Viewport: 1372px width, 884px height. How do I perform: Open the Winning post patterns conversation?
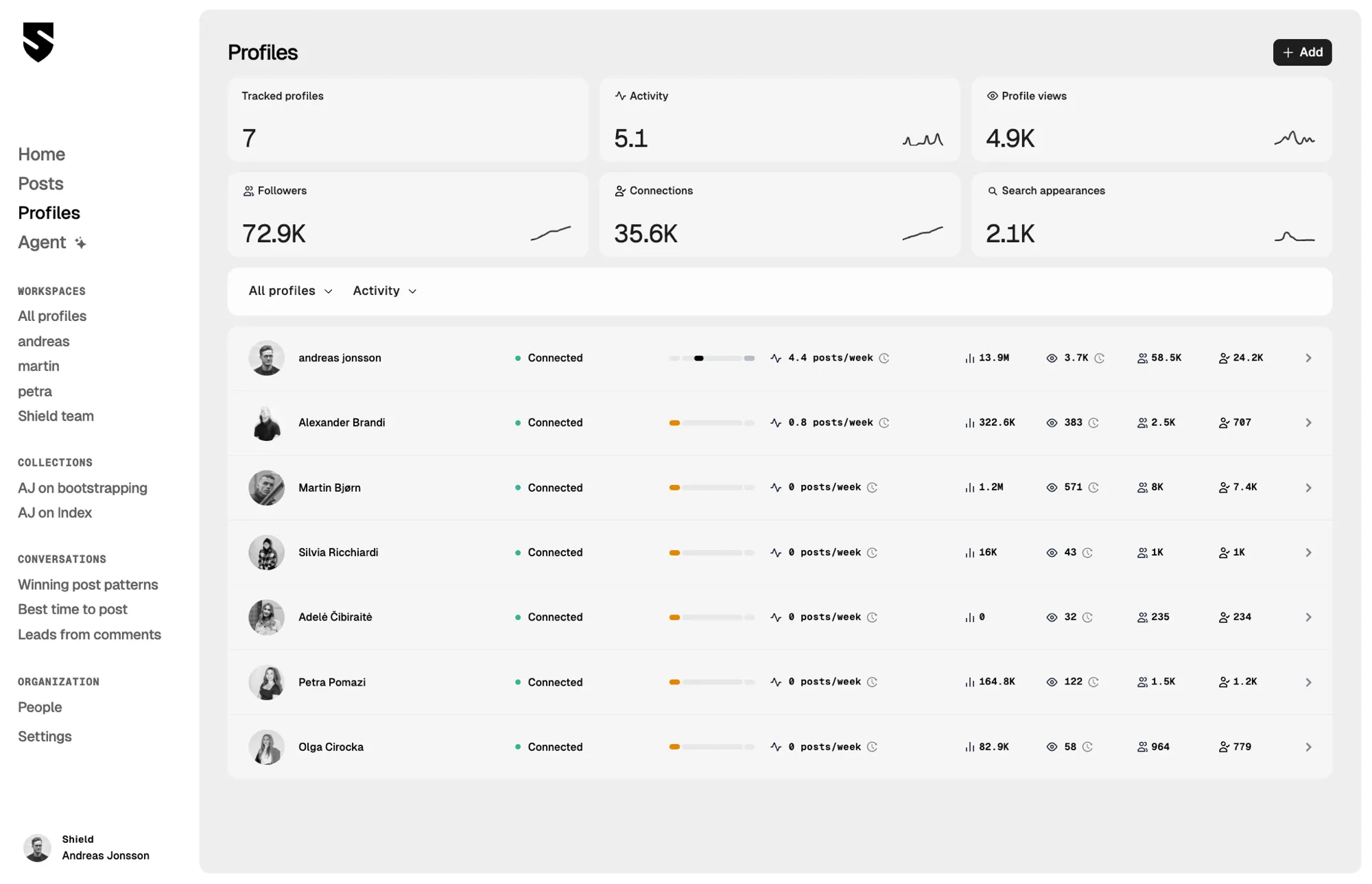click(88, 584)
